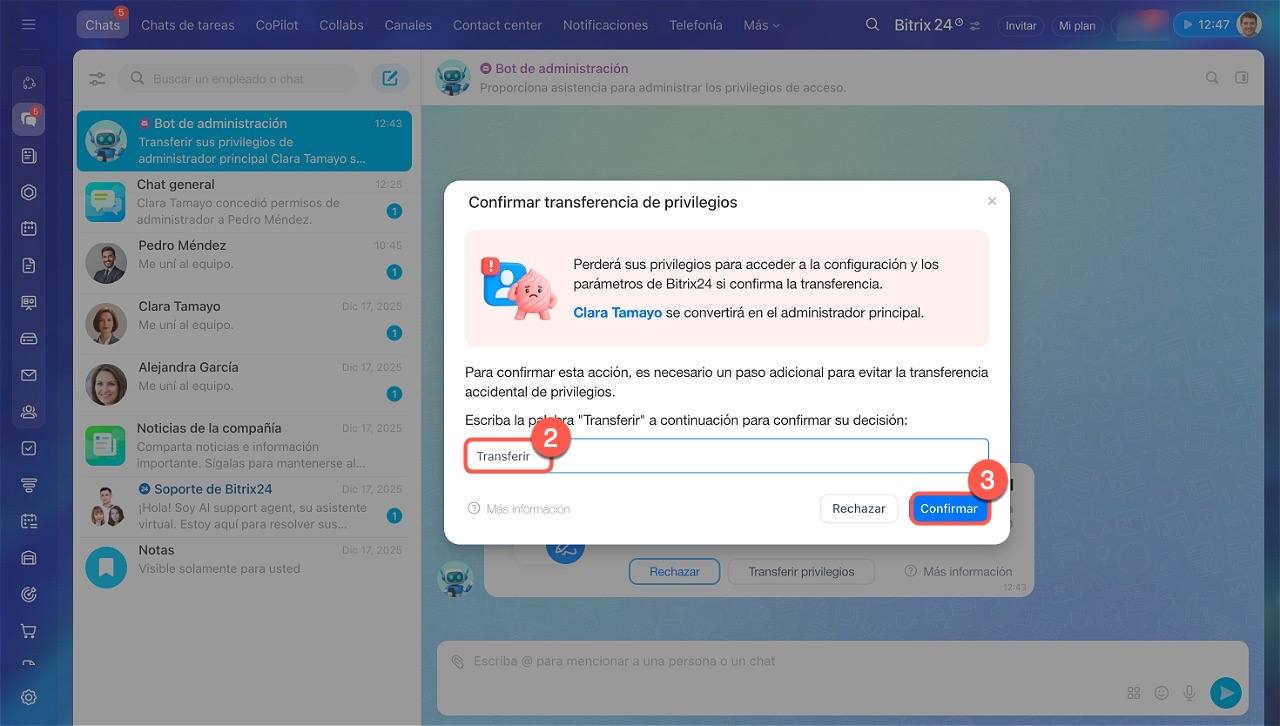Switch to the CoPilot tab

click(277, 25)
